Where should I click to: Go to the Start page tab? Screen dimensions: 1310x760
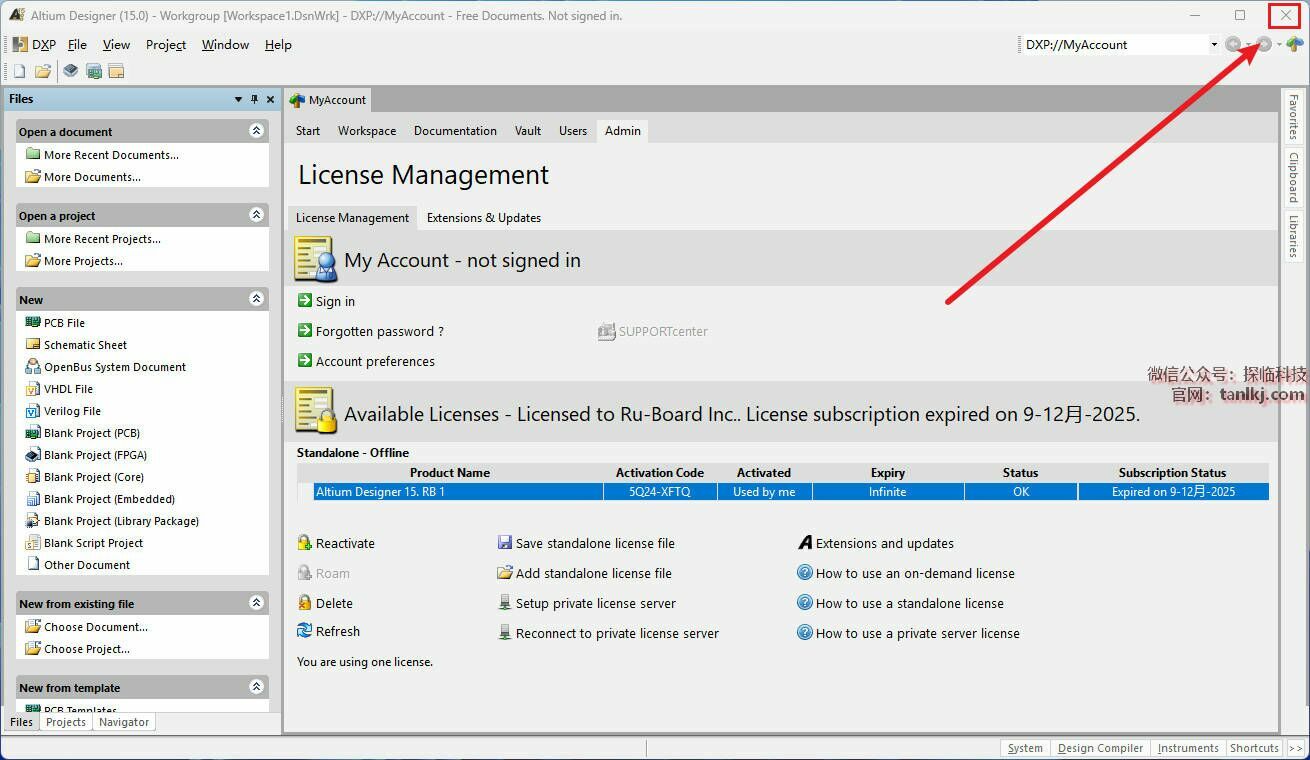click(308, 131)
